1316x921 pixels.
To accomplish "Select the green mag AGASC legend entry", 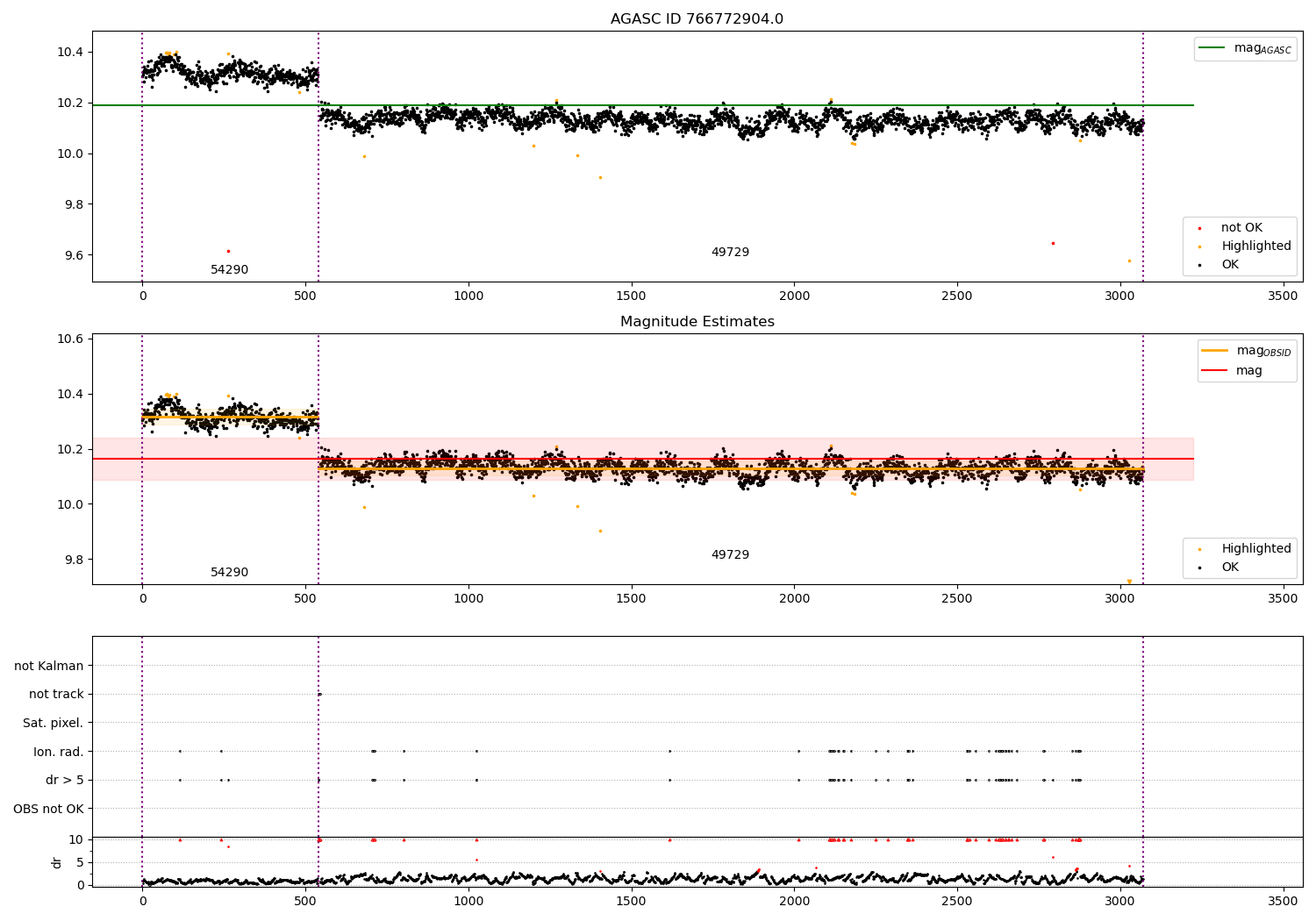I will tap(1245, 48).
